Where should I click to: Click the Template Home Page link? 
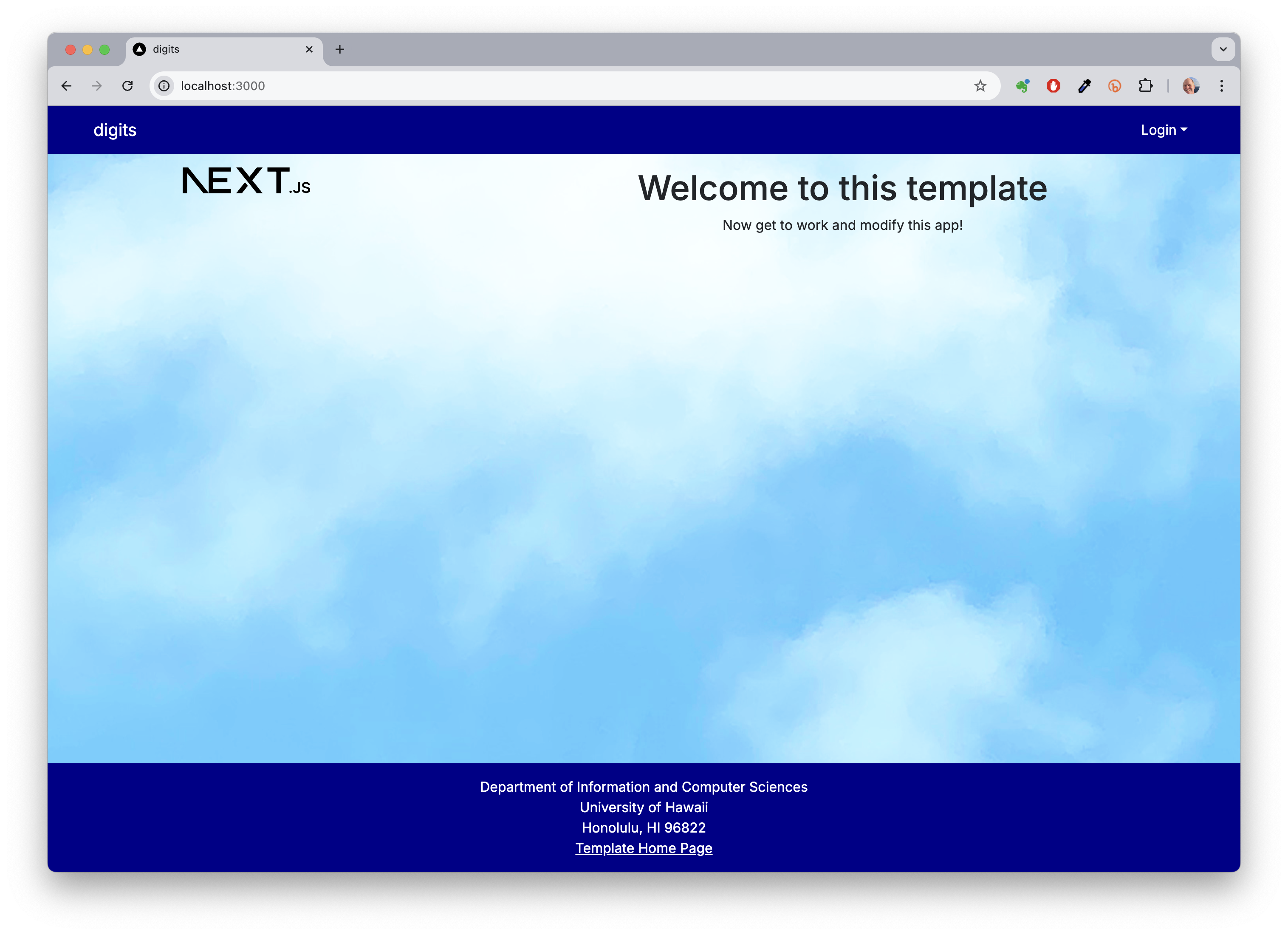pyautogui.click(x=644, y=848)
